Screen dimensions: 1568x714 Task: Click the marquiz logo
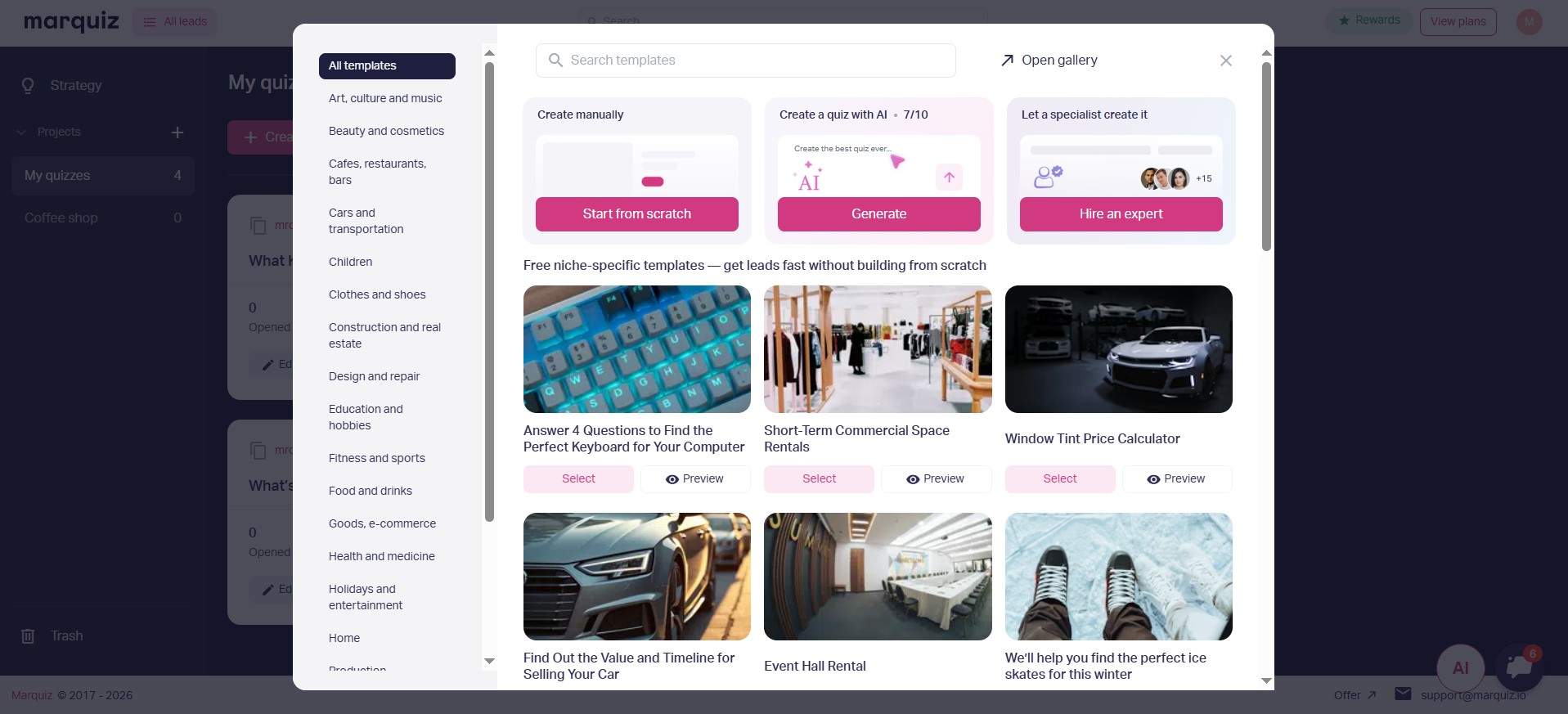tap(71, 21)
